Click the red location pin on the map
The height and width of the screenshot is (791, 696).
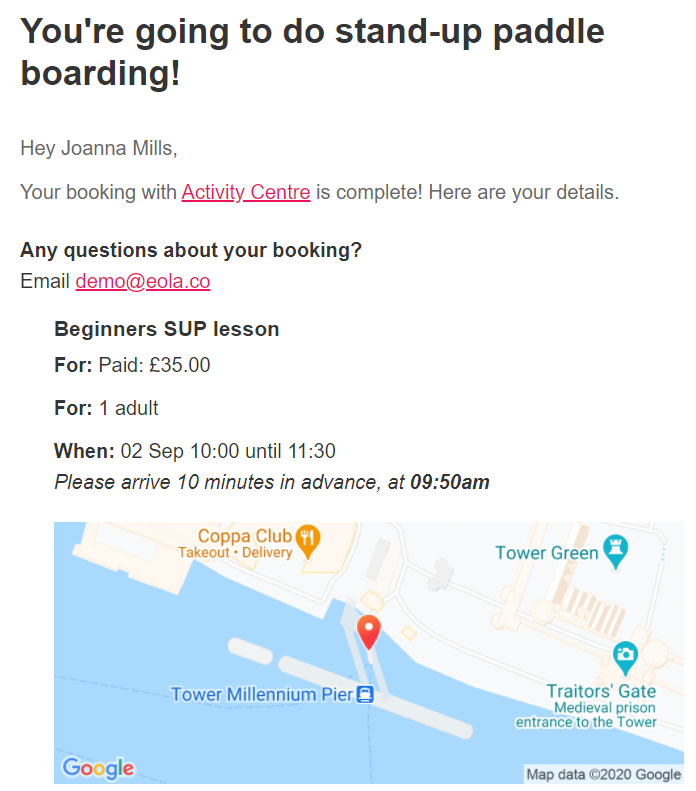click(x=369, y=633)
